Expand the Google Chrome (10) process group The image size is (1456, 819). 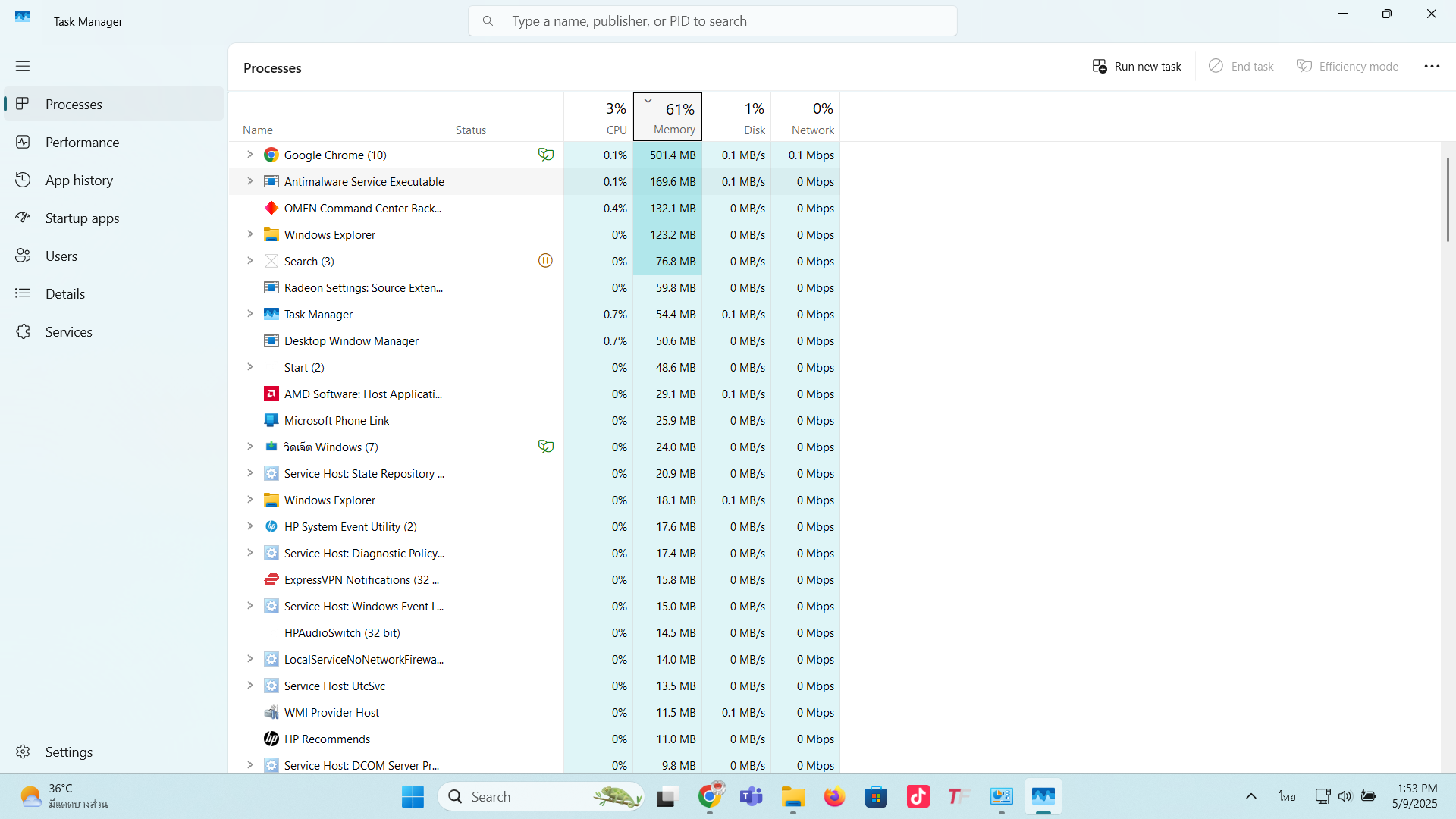pyautogui.click(x=249, y=155)
